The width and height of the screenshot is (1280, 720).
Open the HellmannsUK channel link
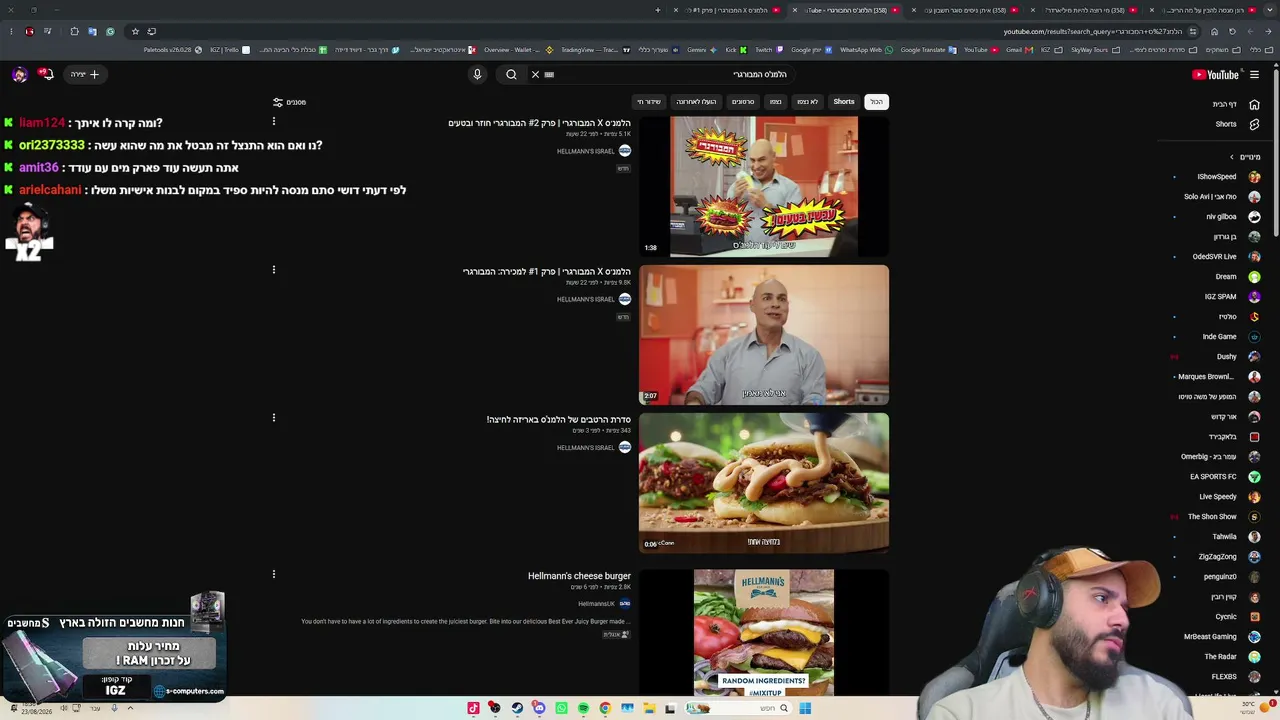pos(596,604)
